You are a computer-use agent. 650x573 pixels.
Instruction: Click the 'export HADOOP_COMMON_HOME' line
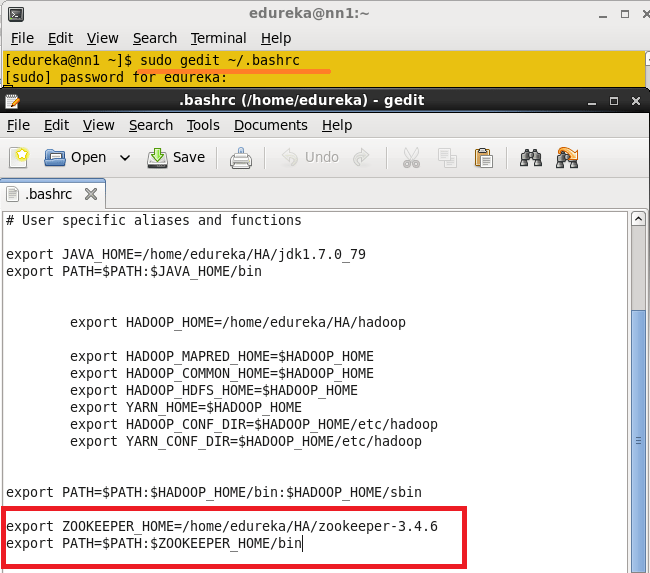click(x=222, y=373)
